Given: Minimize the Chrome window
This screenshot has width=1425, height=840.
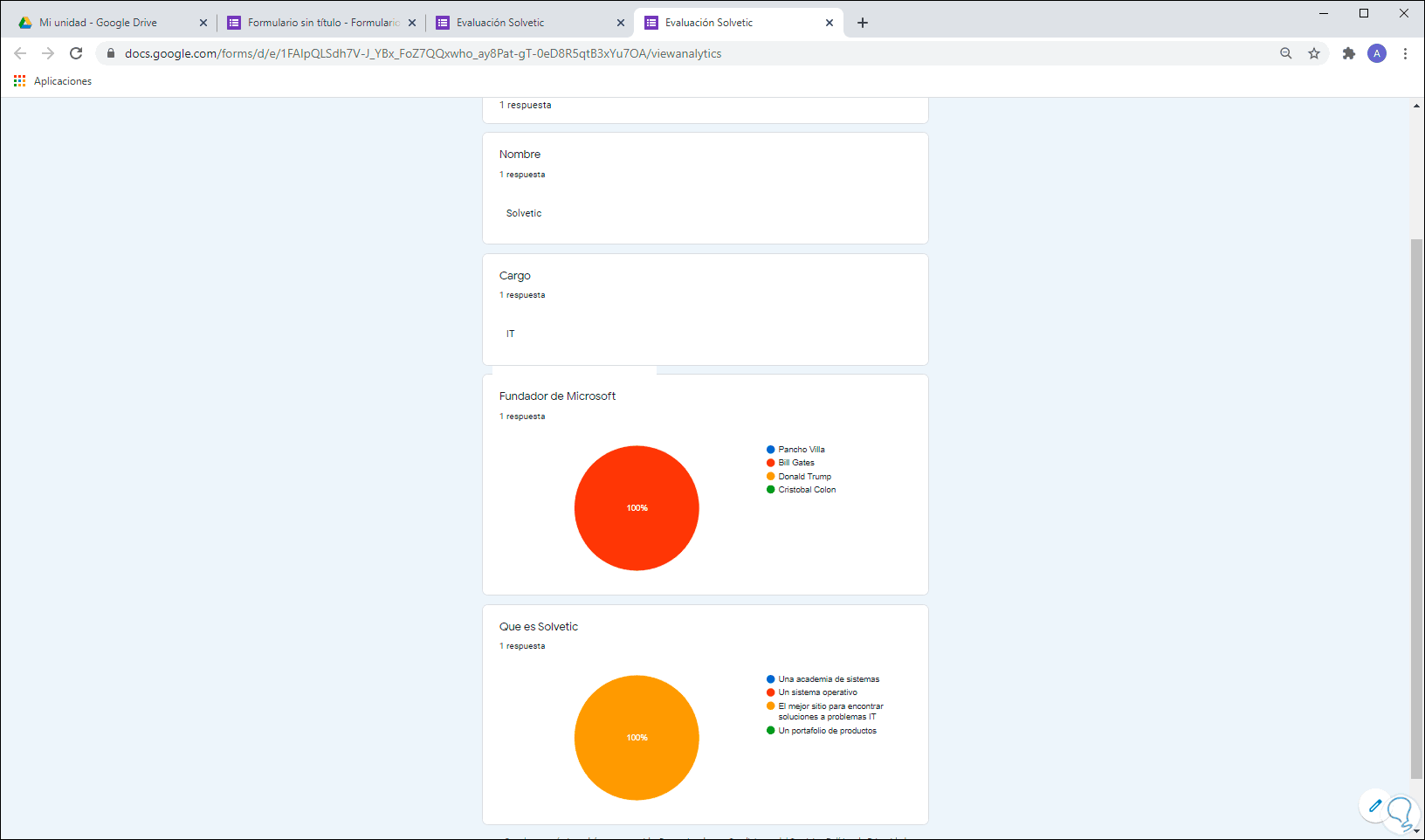Looking at the screenshot, I should [1324, 13].
